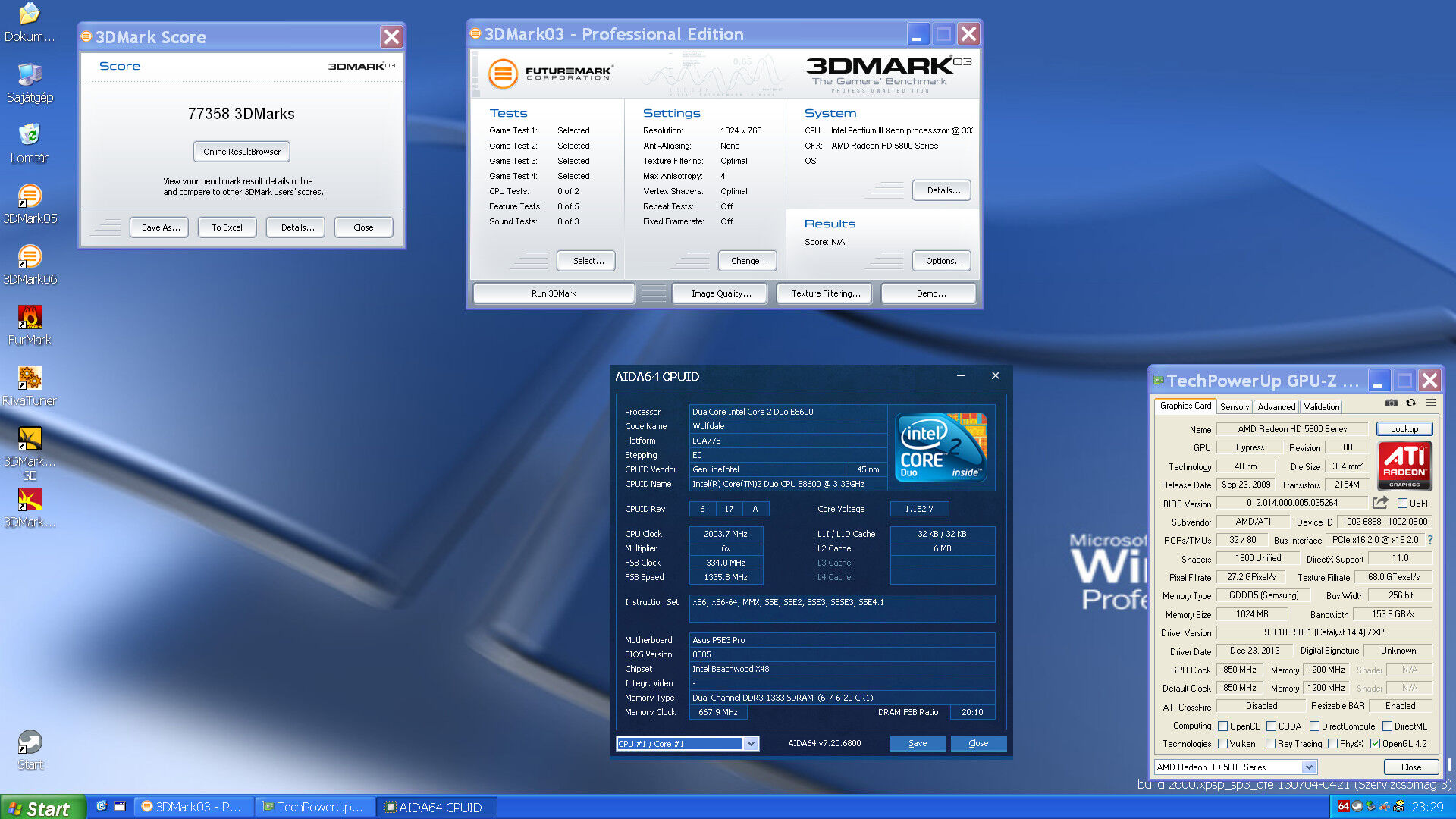Click the GPU-Z screenshot camera icon

click(x=1391, y=403)
